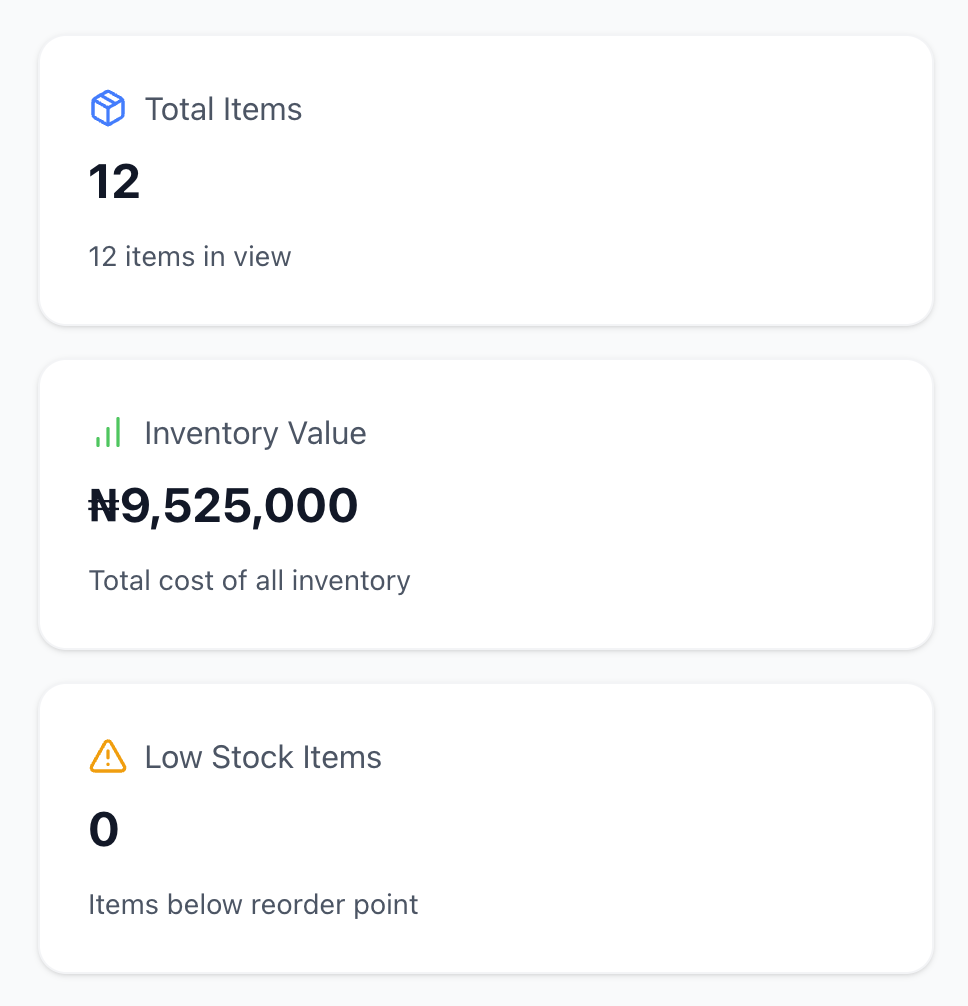Open the Total Items summary card
968x1006 pixels.
tap(486, 181)
